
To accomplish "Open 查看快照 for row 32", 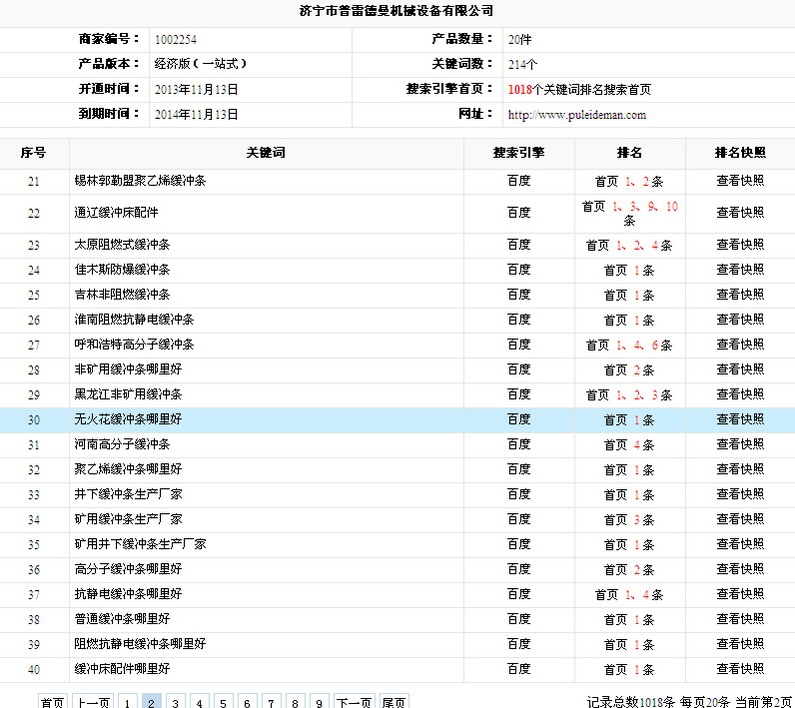I will [x=740, y=469].
